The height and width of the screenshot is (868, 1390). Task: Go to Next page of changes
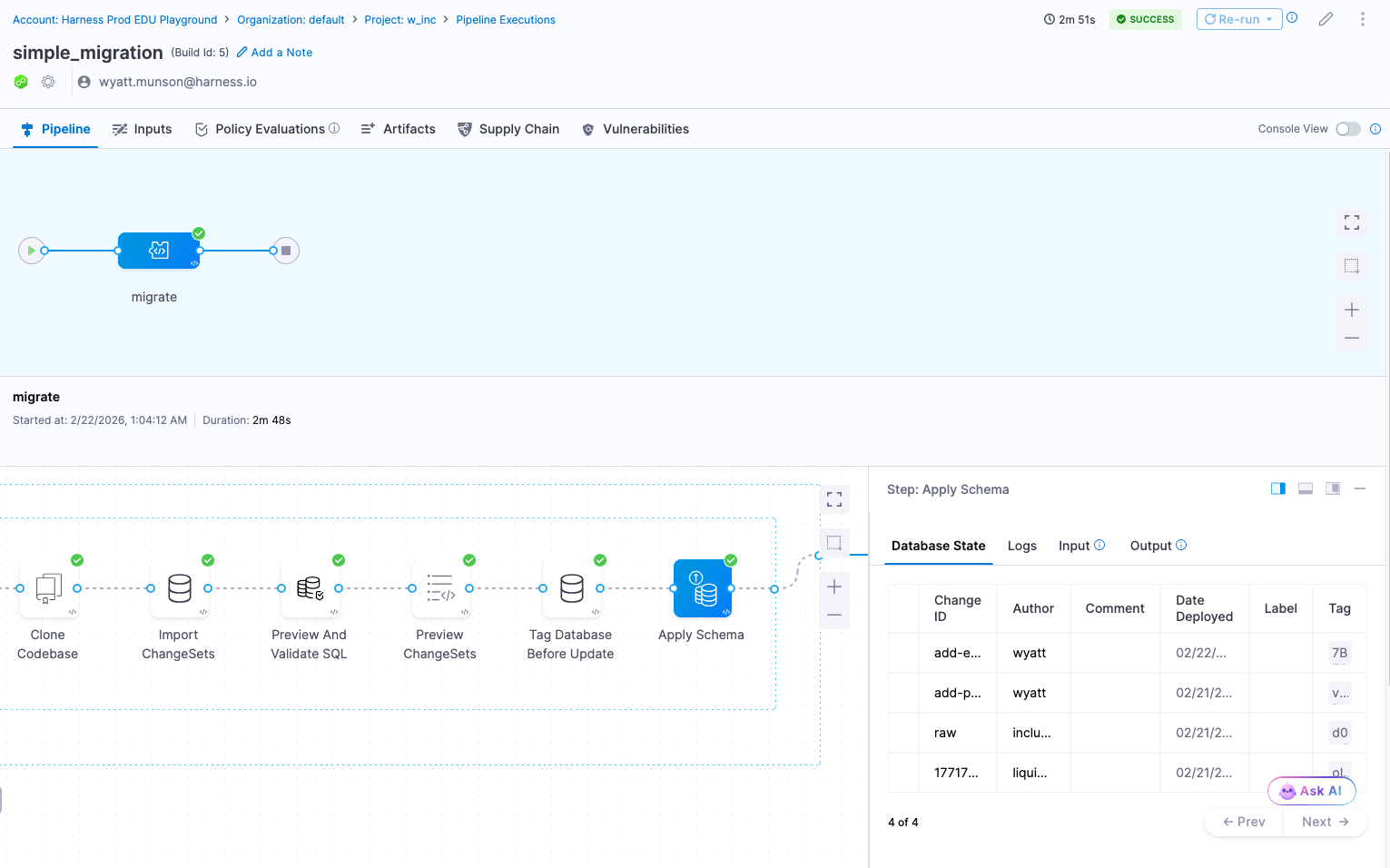pos(1325,822)
